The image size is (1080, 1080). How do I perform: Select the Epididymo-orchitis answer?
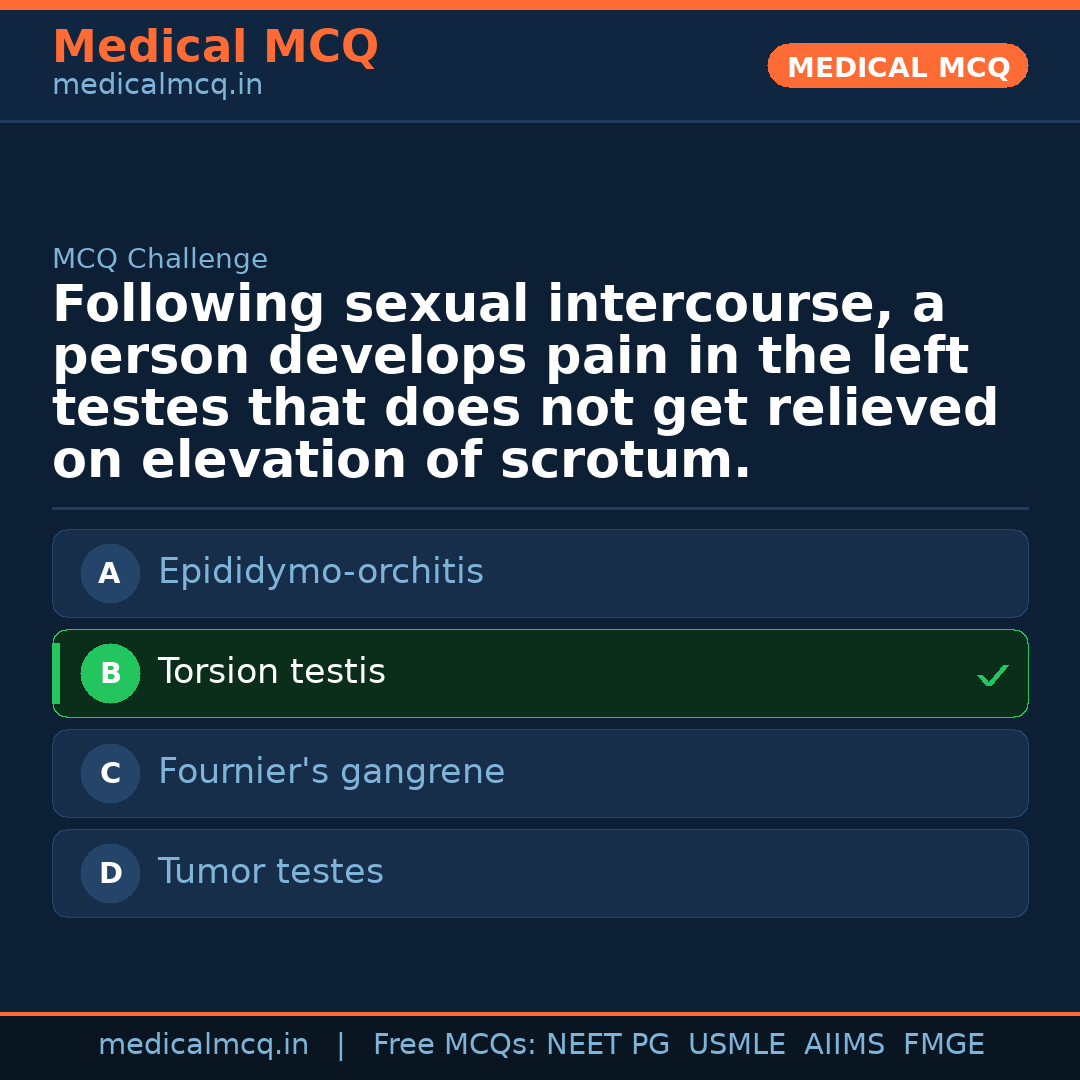321,573
